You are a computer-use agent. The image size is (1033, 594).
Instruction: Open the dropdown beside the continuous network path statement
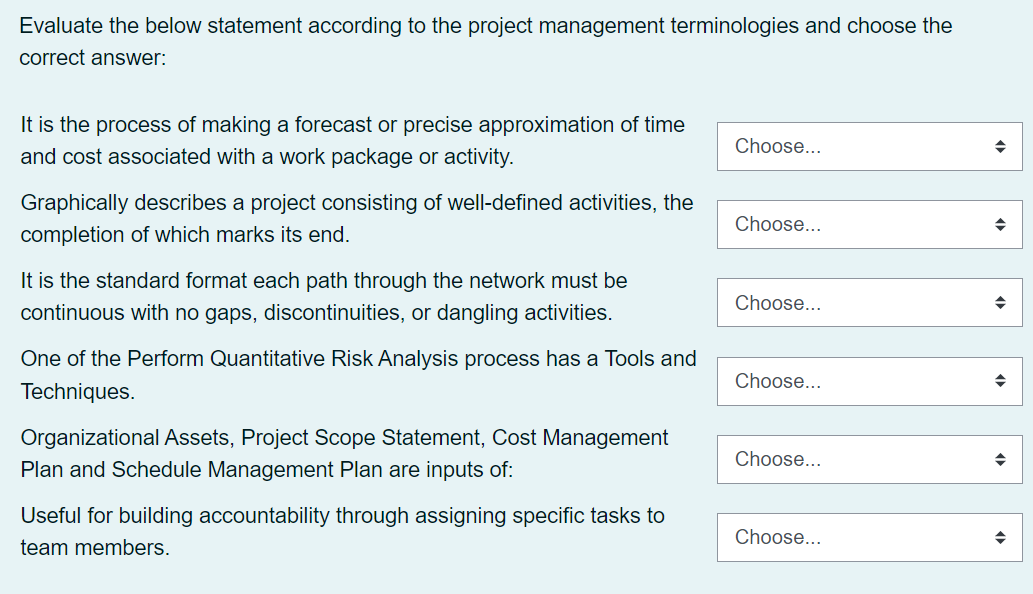coord(869,302)
